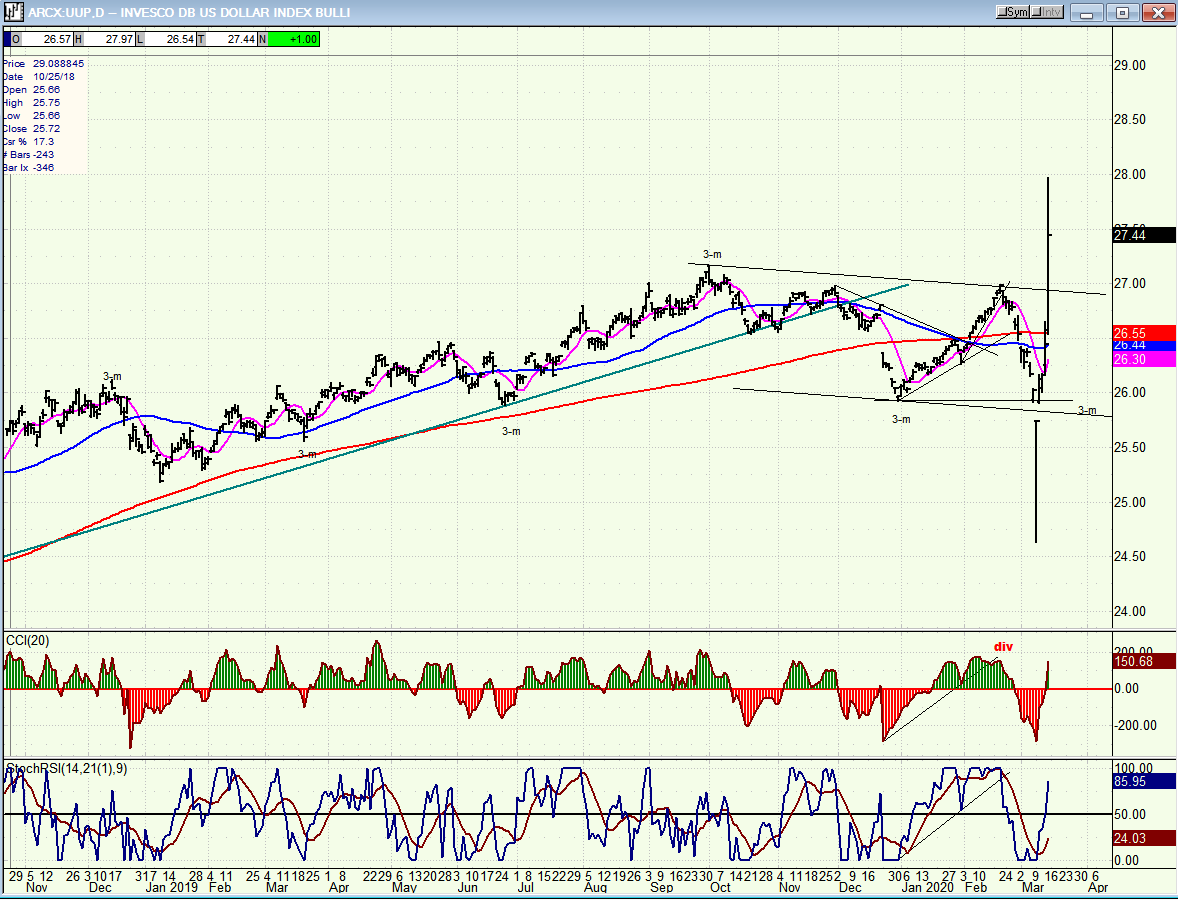
Task: Select the CCI(20) indicator label
Action: tap(26, 639)
